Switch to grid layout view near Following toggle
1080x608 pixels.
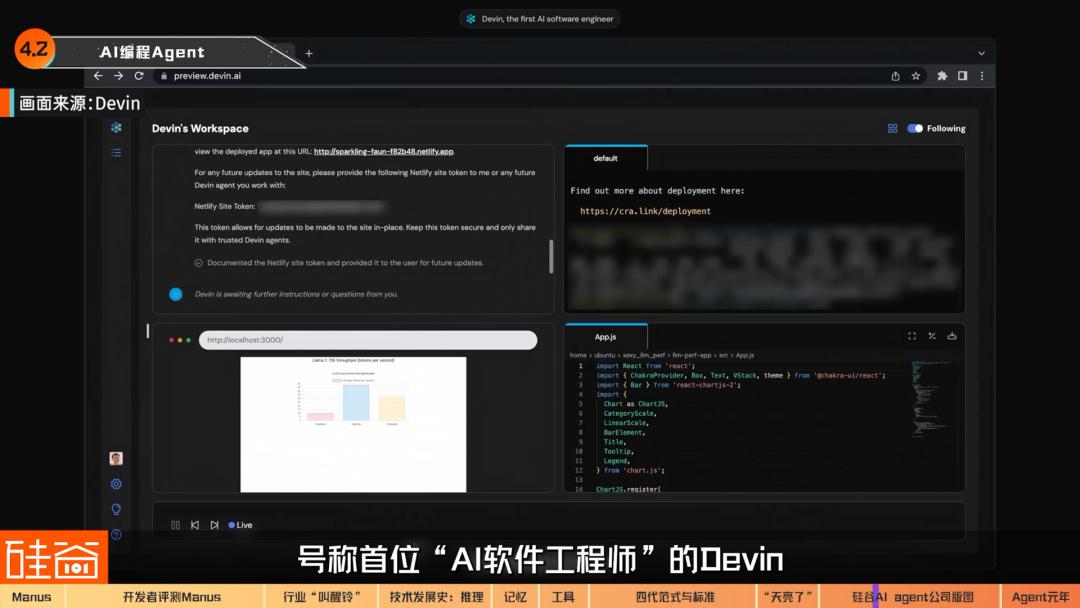pyautogui.click(x=892, y=128)
